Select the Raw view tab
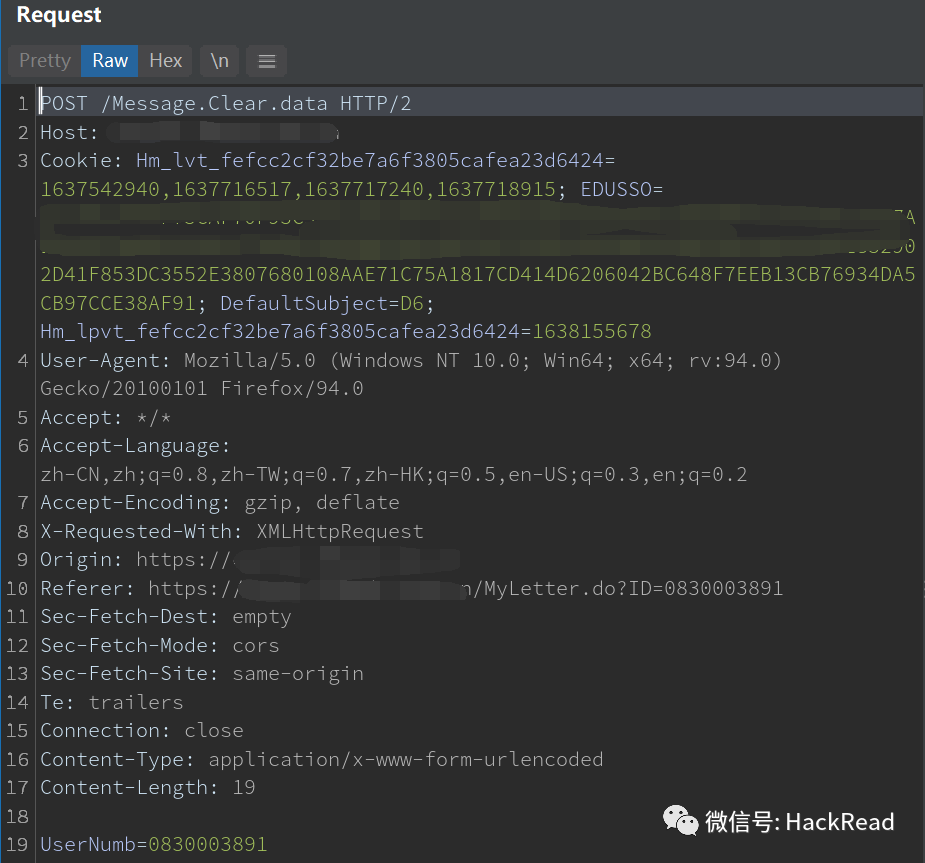925x863 pixels. [x=110, y=61]
